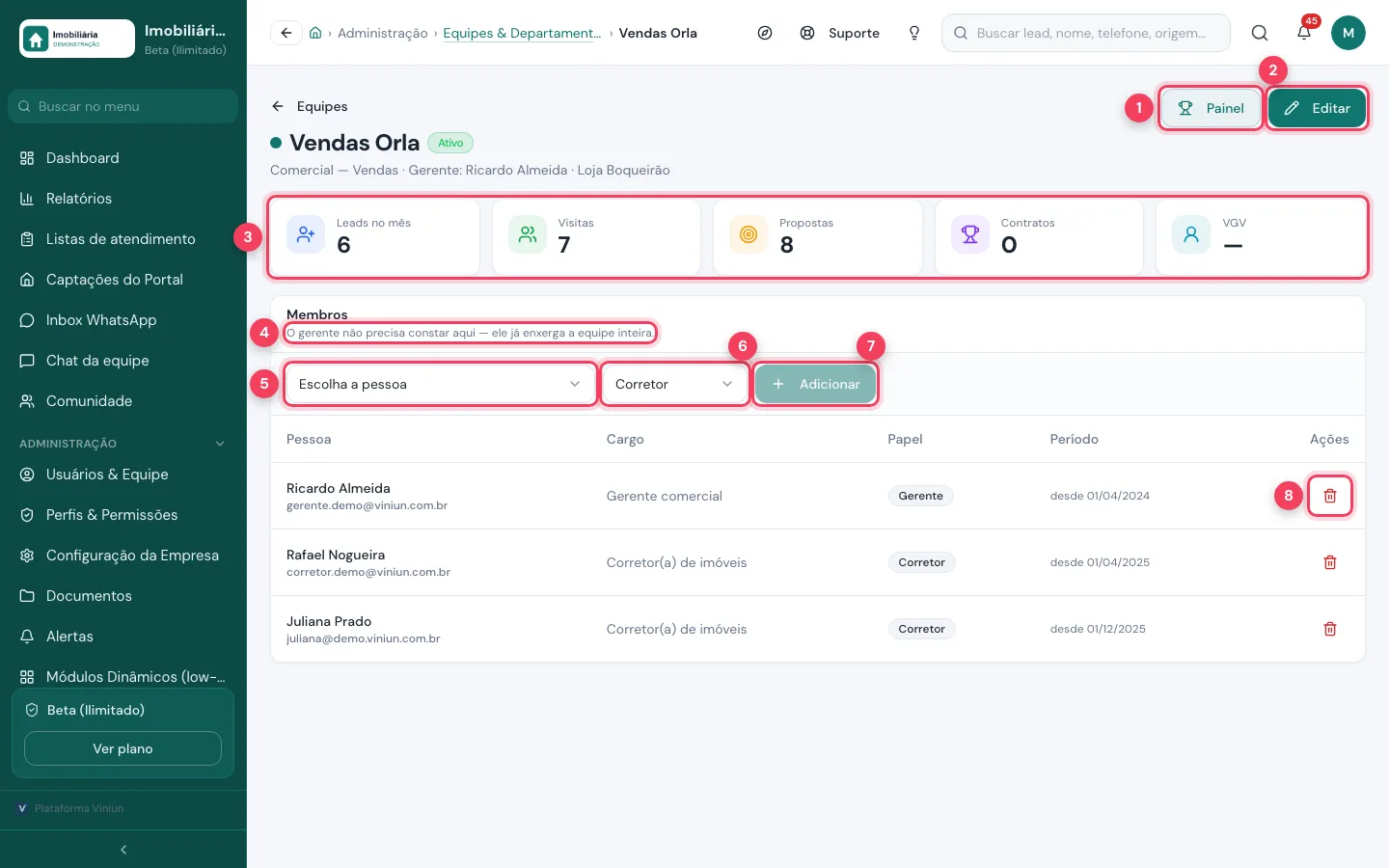Open Relatórios in the sidebar

[123, 199]
